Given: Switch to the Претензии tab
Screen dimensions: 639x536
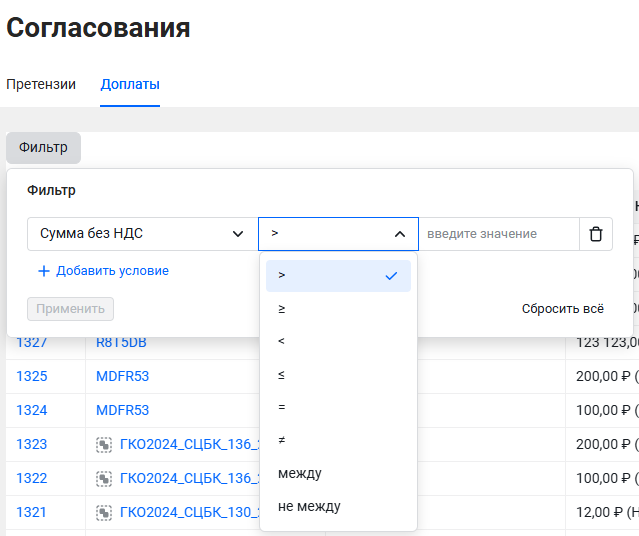Looking at the screenshot, I should pos(41,84).
